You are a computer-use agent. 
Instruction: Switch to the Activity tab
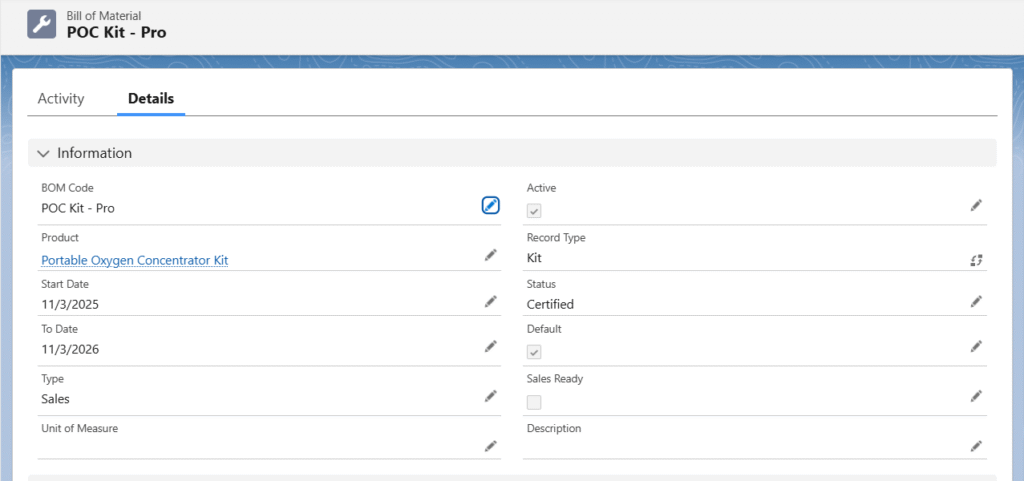61,99
